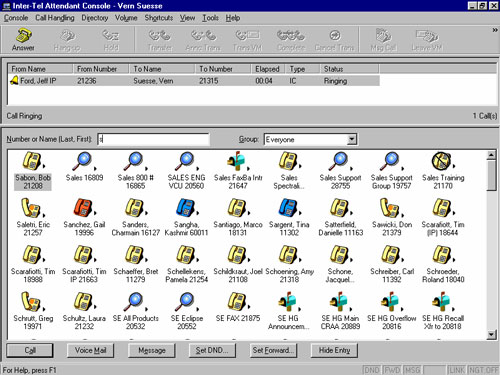Select SE HG Overflow 20816 mailbox icon

pyautogui.click(x=390, y=301)
